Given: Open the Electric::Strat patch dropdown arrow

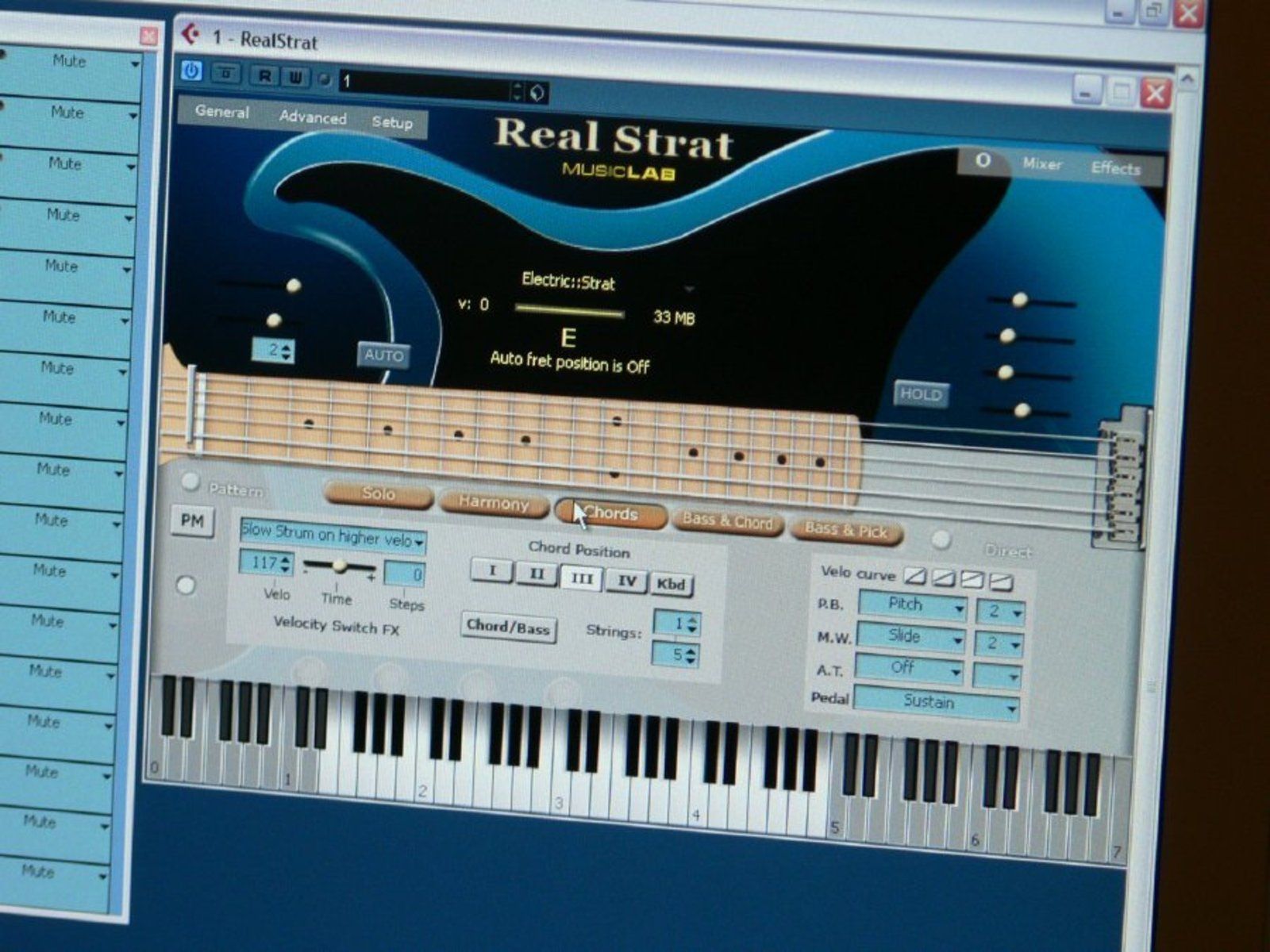Looking at the screenshot, I should coord(688,290).
